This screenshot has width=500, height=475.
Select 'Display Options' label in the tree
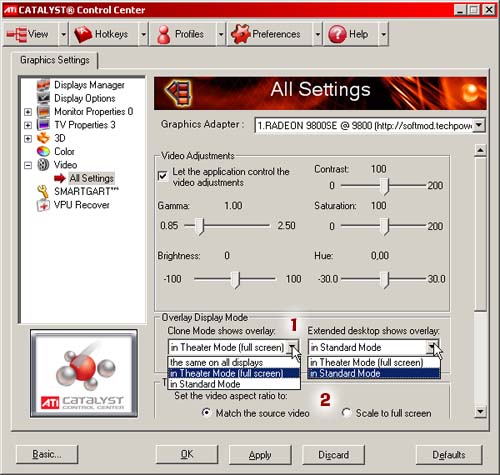[85, 98]
